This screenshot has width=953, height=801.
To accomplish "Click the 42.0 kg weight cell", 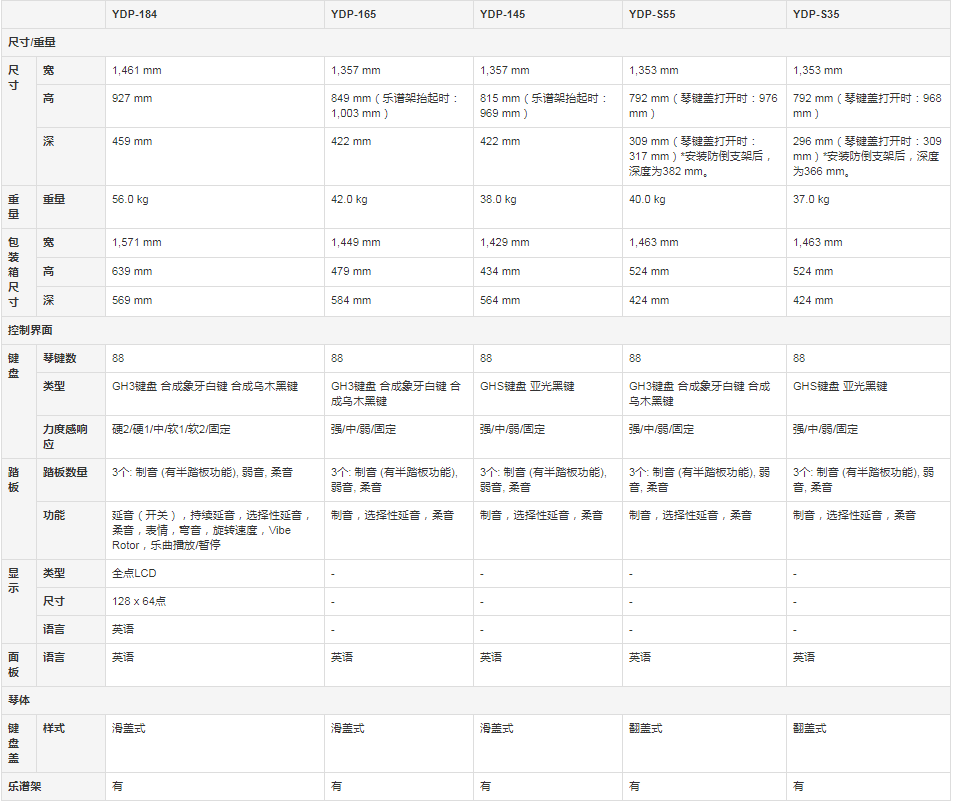I will click(399, 207).
